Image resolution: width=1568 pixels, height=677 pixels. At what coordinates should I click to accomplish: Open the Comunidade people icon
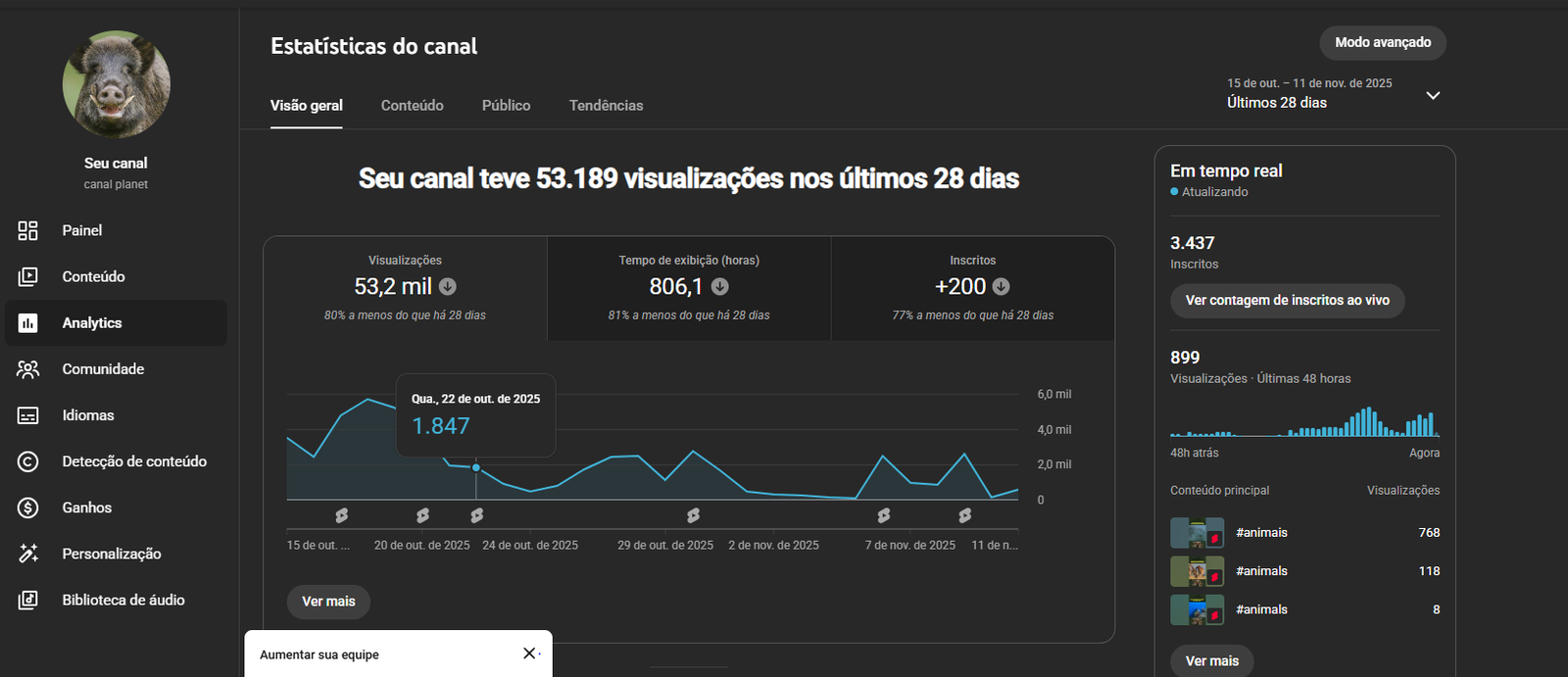click(27, 369)
